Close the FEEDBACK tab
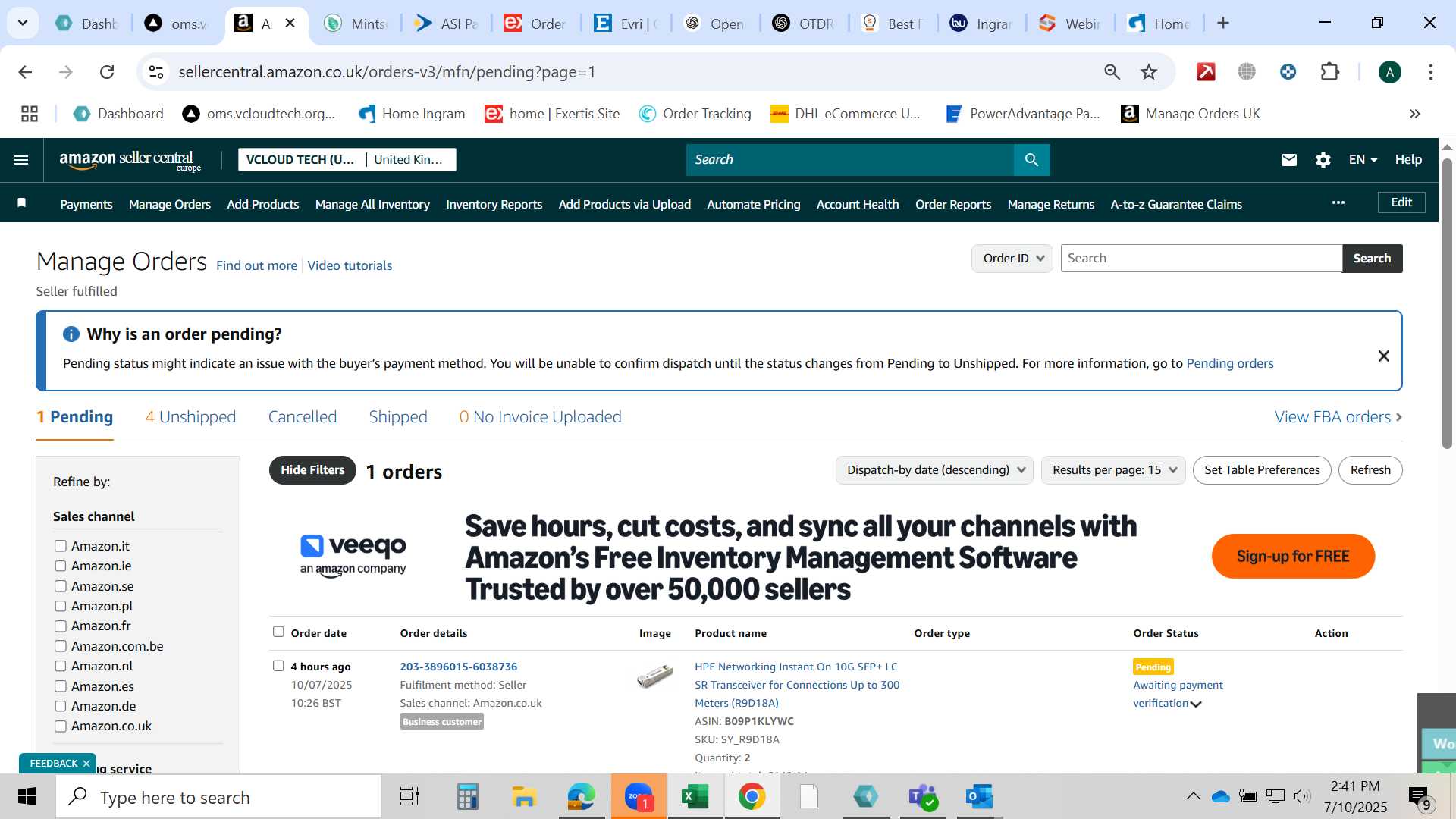This screenshot has width=1456, height=819. click(x=86, y=763)
